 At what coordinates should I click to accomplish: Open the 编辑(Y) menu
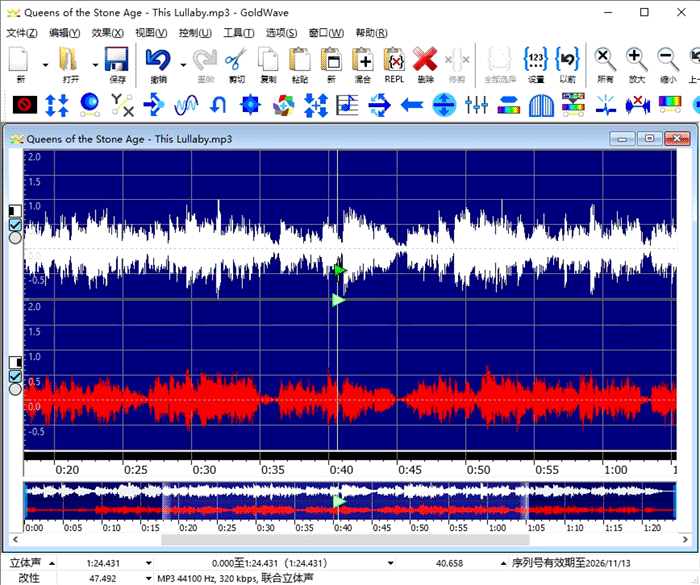tap(65, 33)
